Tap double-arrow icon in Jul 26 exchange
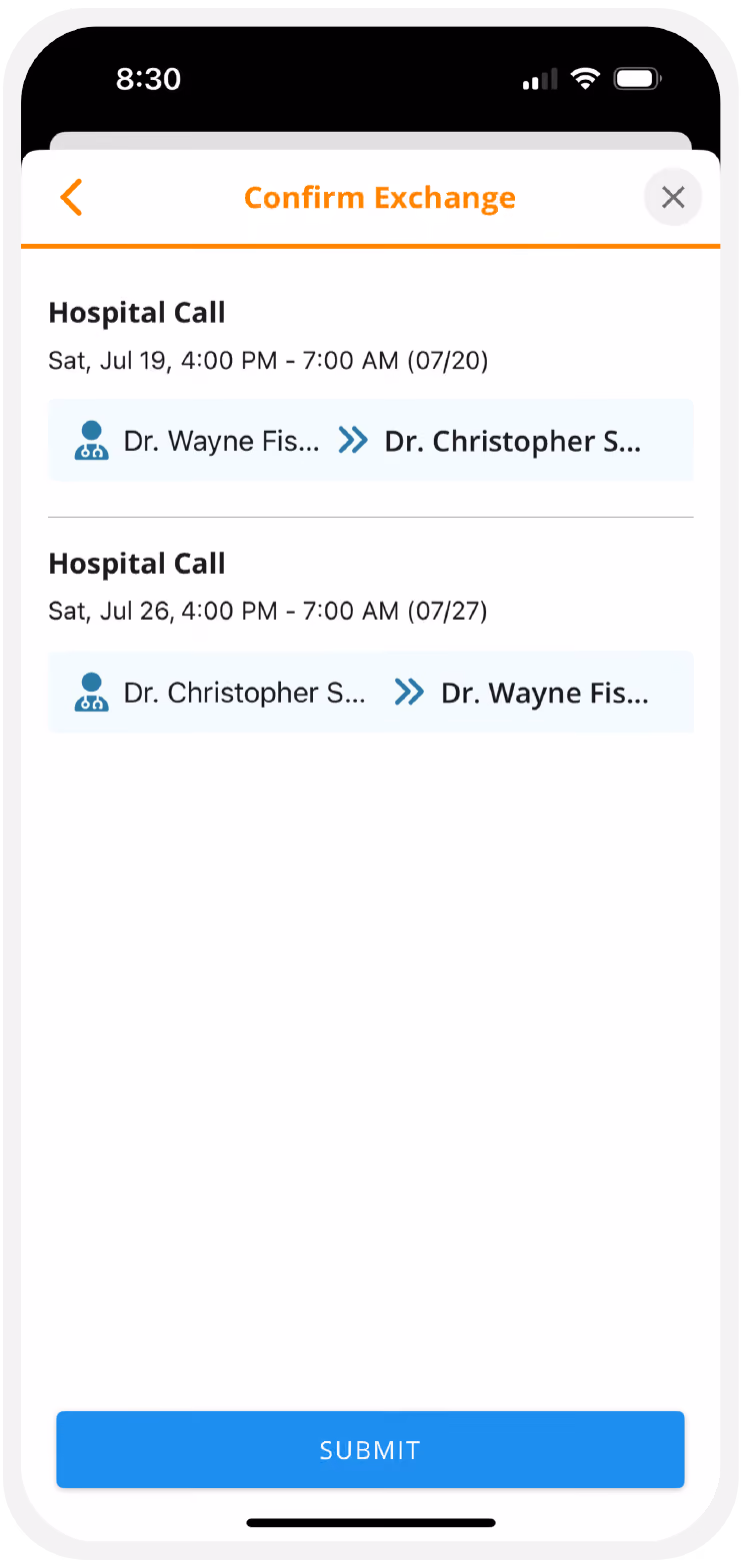The height and width of the screenshot is (1568, 741). (x=409, y=692)
